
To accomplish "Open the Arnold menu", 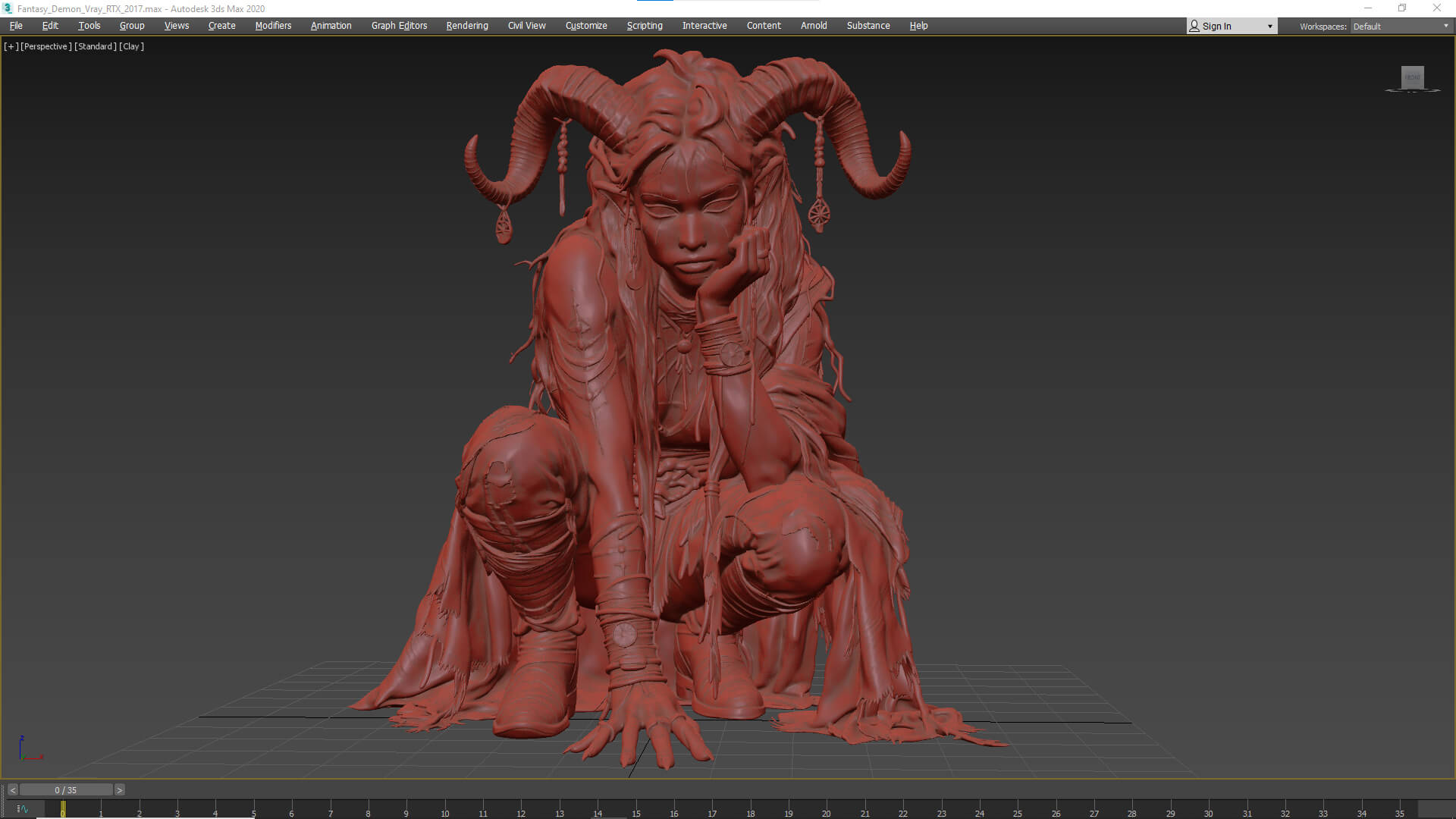I will click(x=814, y=26).
